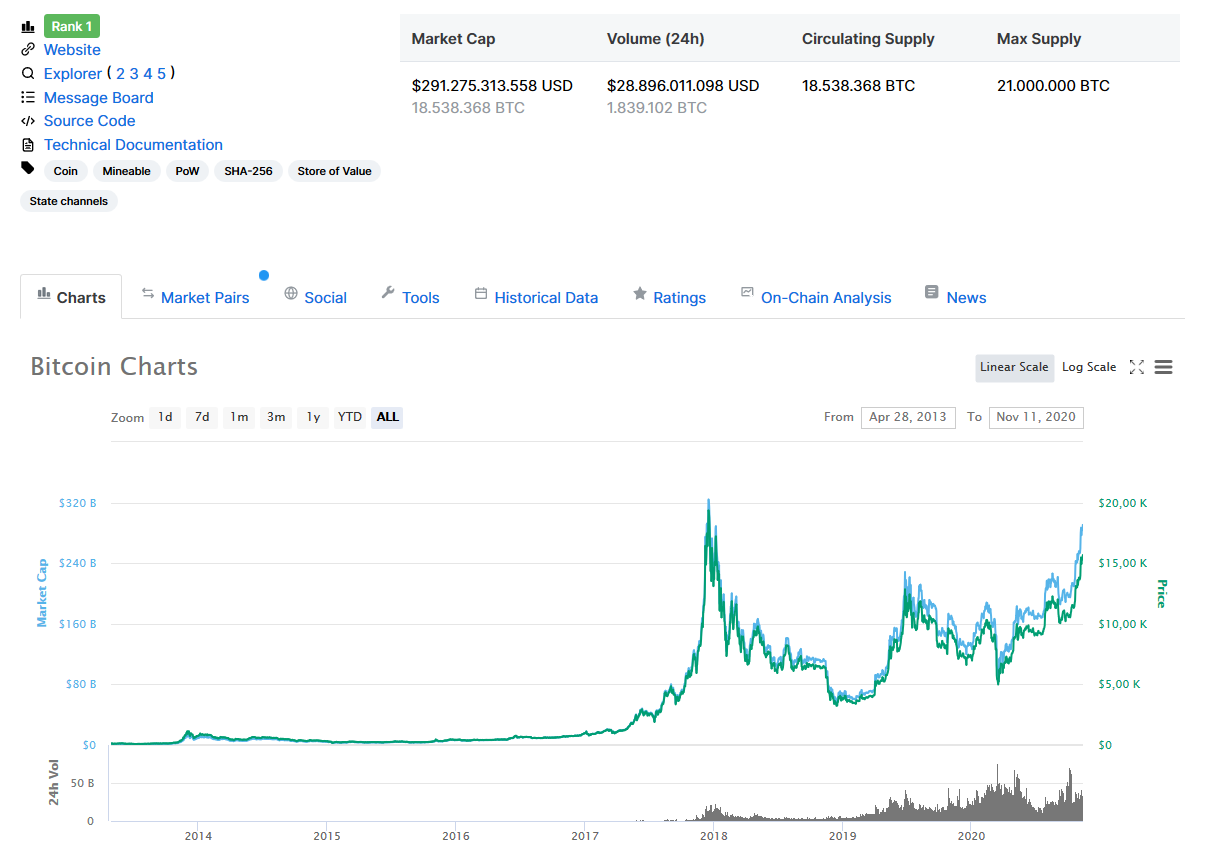Click the PoW tag
The height and width of the screenshot is (855, 1218).
click(187, 171)
